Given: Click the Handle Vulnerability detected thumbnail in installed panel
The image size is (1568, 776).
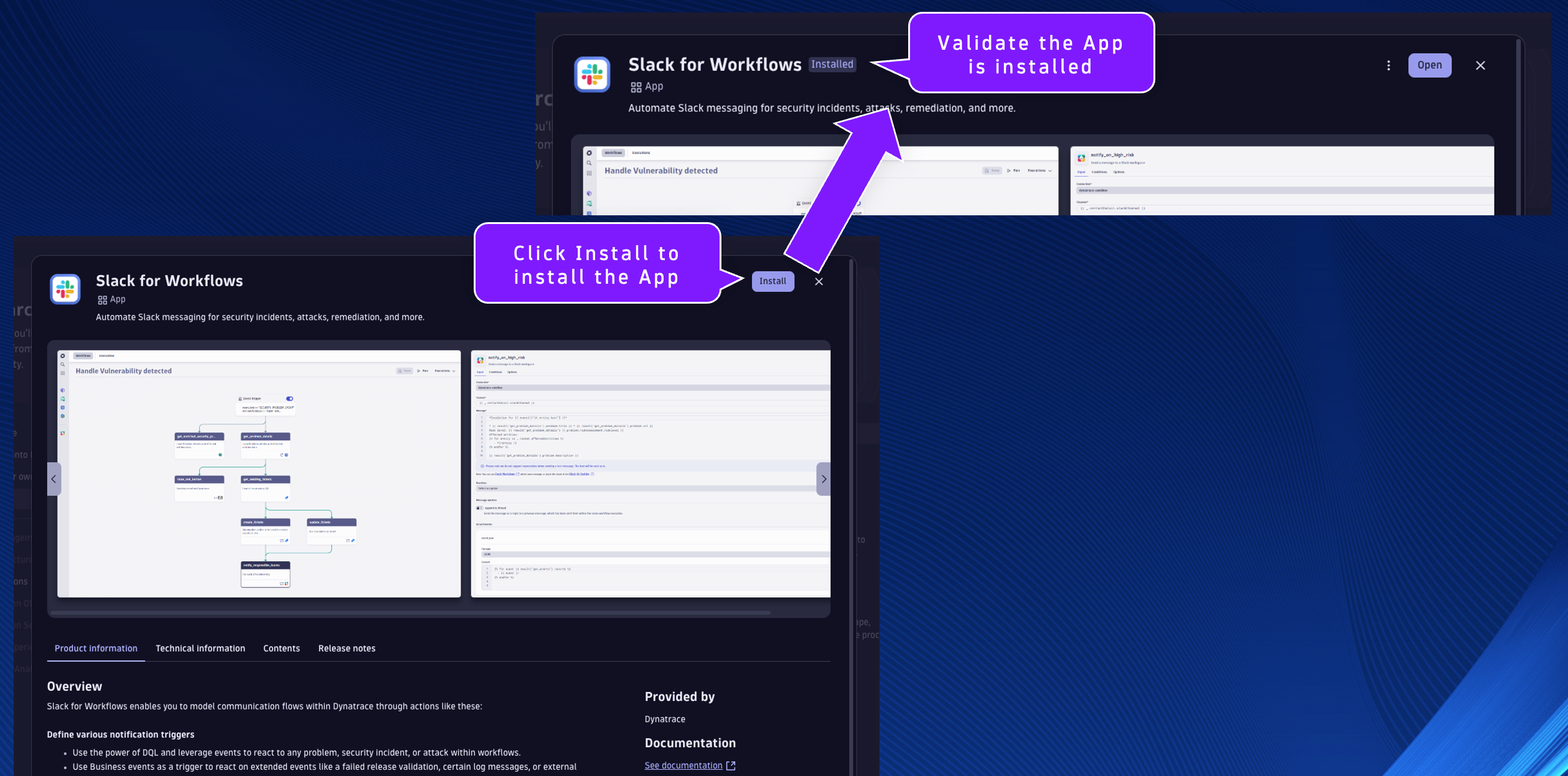Looking at the screenshot, I should pyautogui.click(x=820, y=180).
